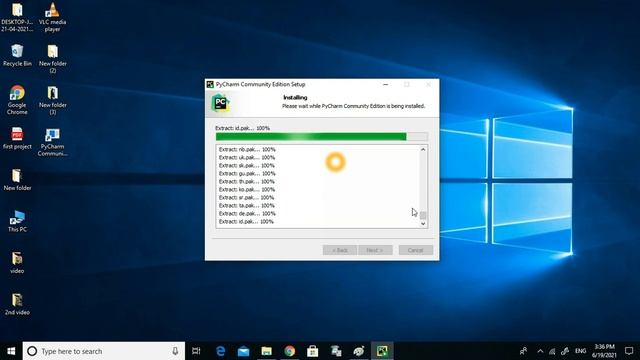Click the log list scrollbar thumb
Screen dimensions: 640x360
click(x=423, y=215)
